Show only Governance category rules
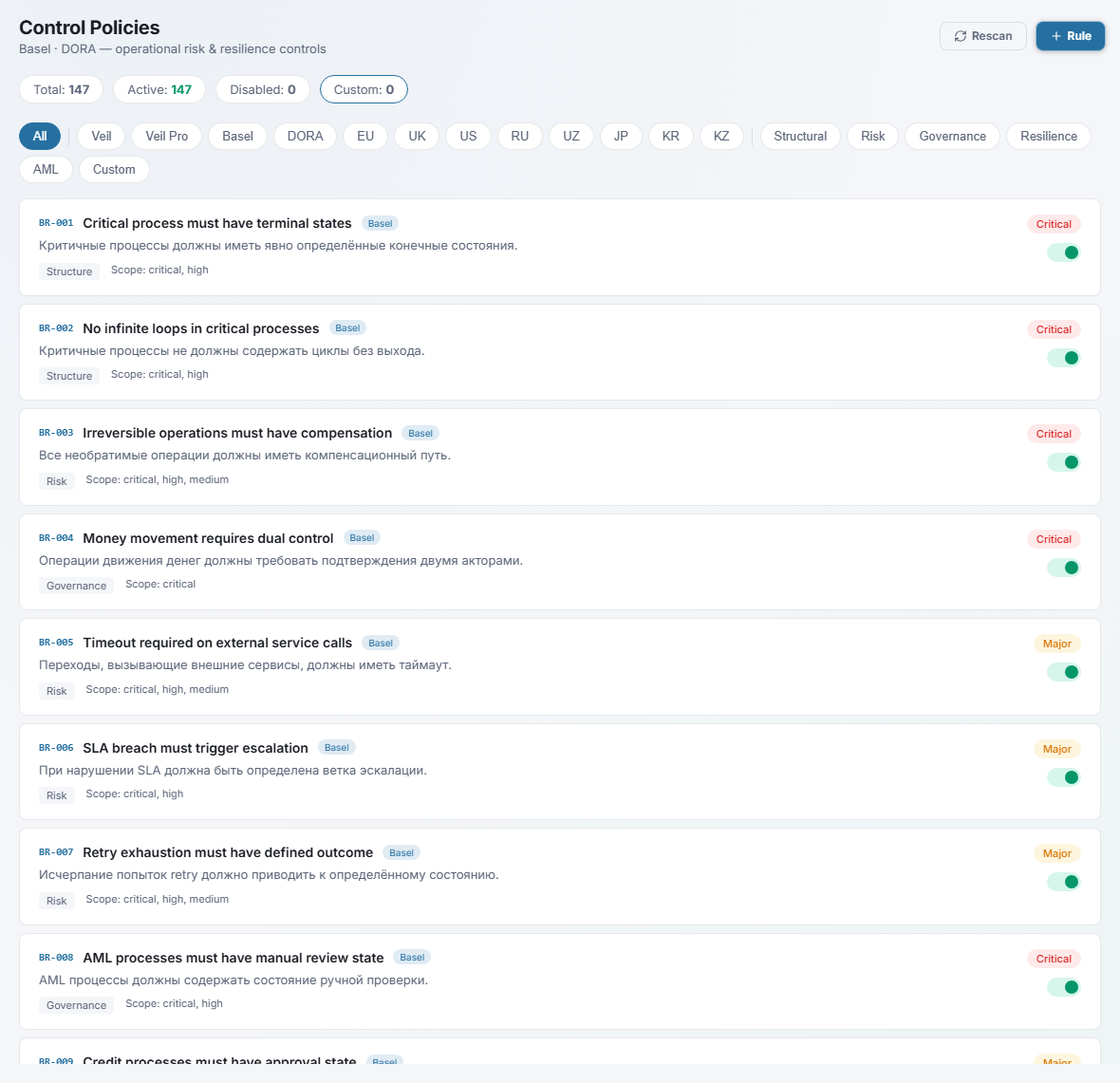Viewport: 1120px width, 1083px height. pyautogui.click(x=952, y=136)
